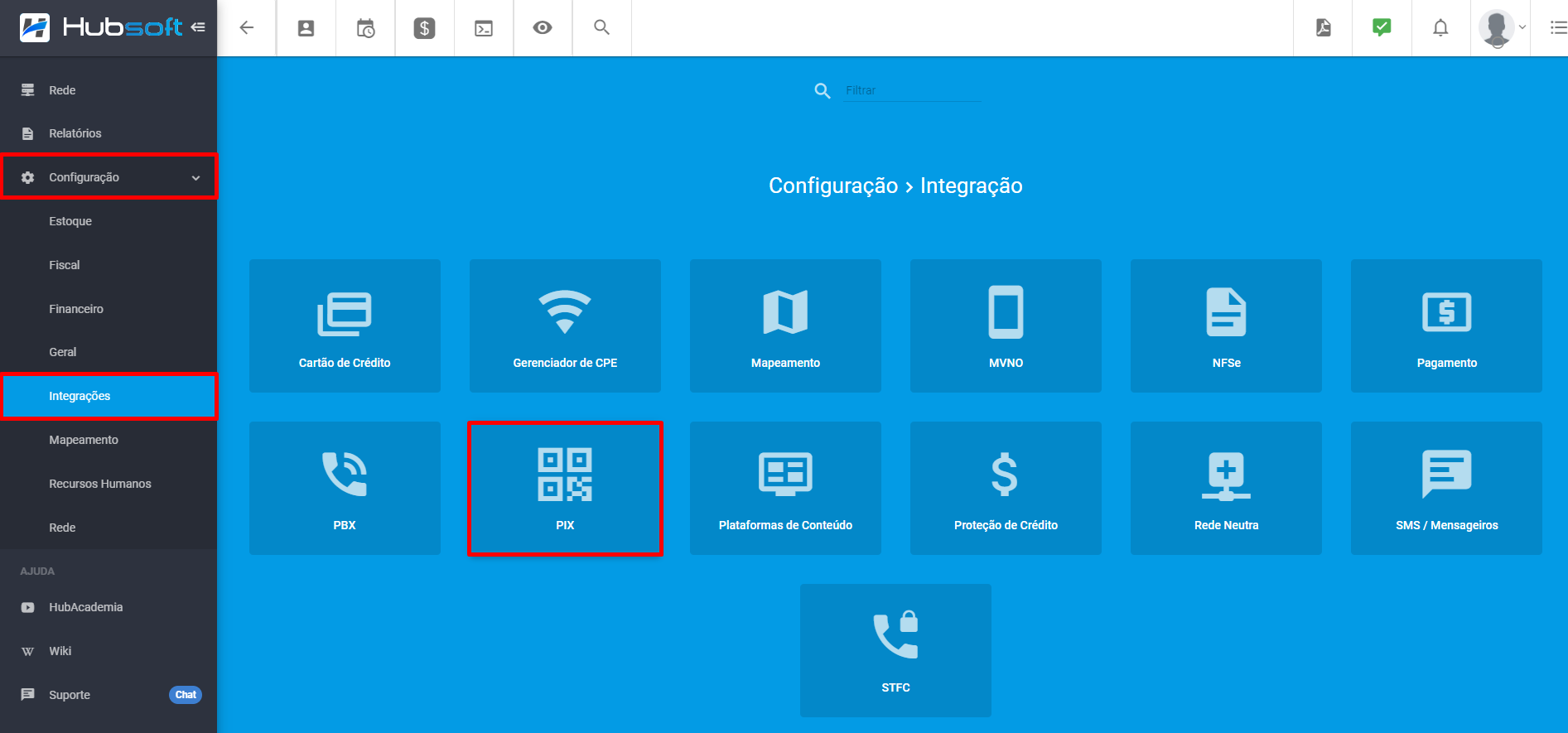This screenshot has height=733, width=1568.
Task: Click the Integração breadcrumb in the heading
Action: click(x=972, y=186)
